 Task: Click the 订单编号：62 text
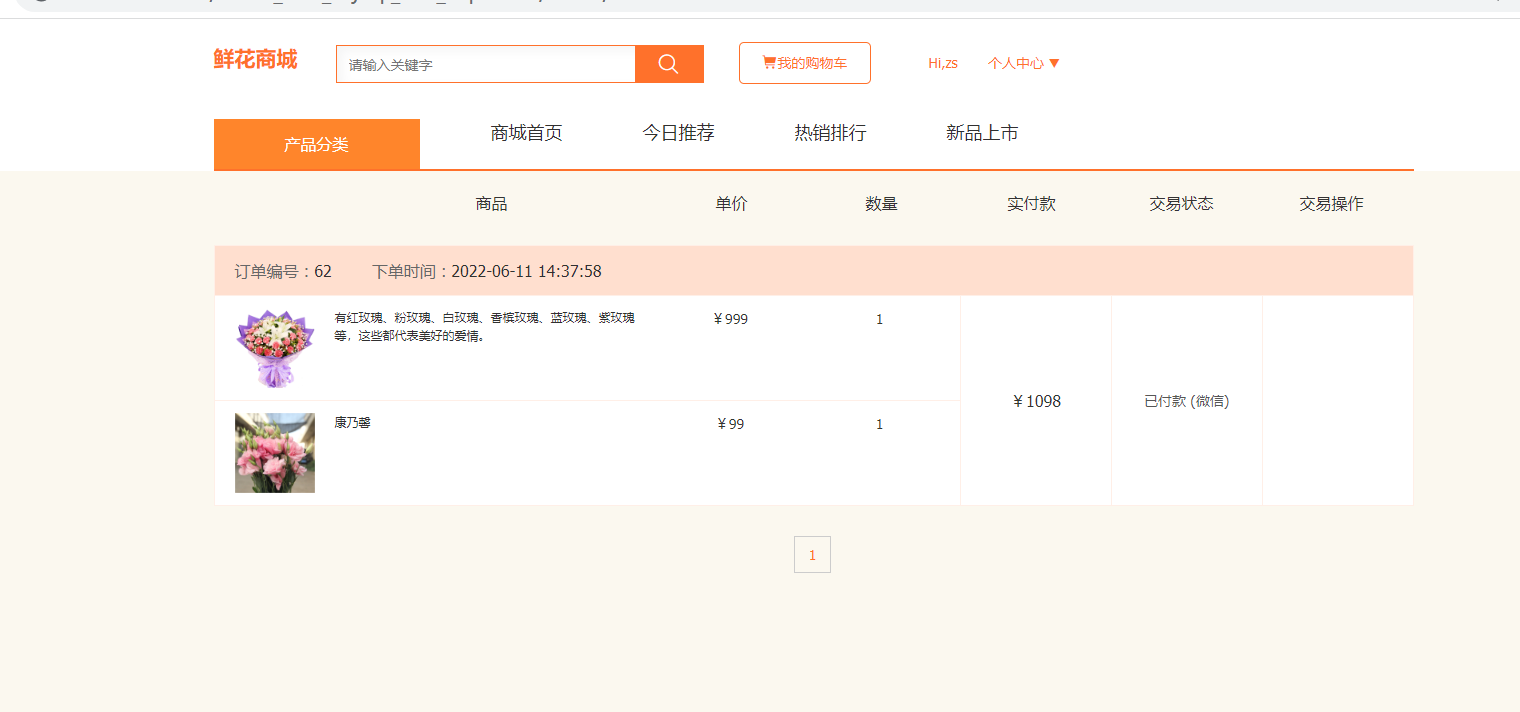pos(283,271)
